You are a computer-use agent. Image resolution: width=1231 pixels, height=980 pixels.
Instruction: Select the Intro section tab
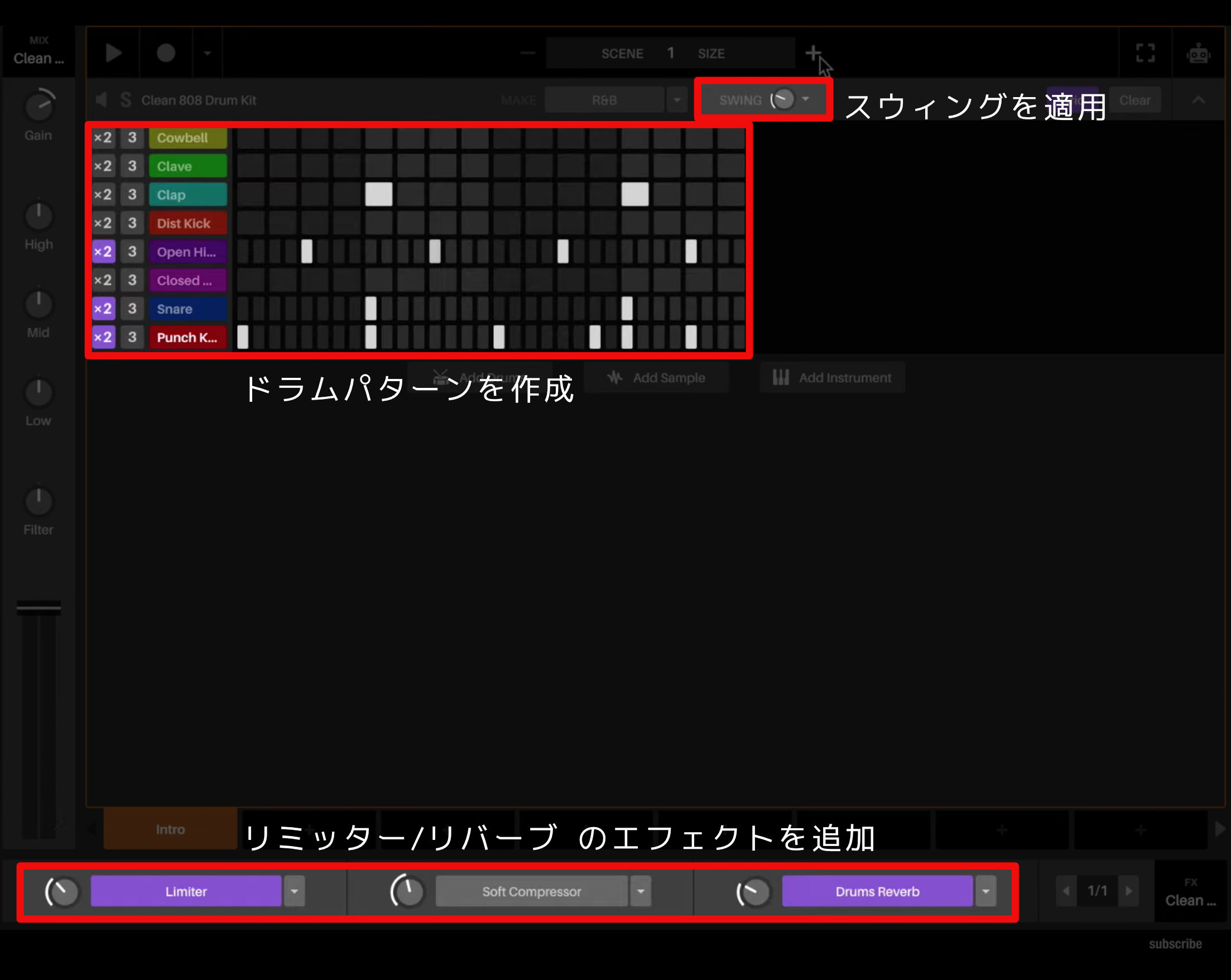[x=170, y=829]
